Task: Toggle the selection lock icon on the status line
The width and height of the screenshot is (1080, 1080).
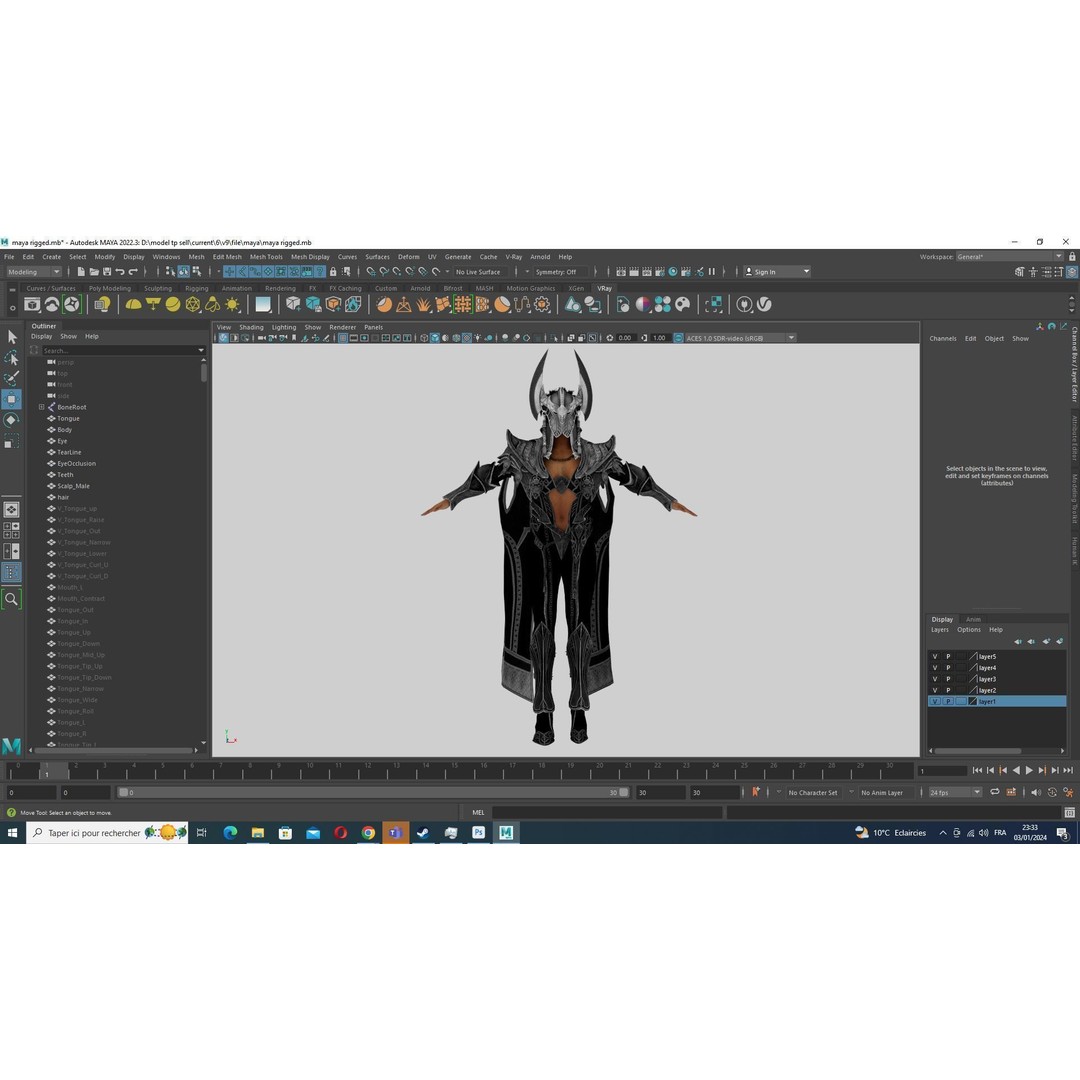Action: [x=333, y=271]
